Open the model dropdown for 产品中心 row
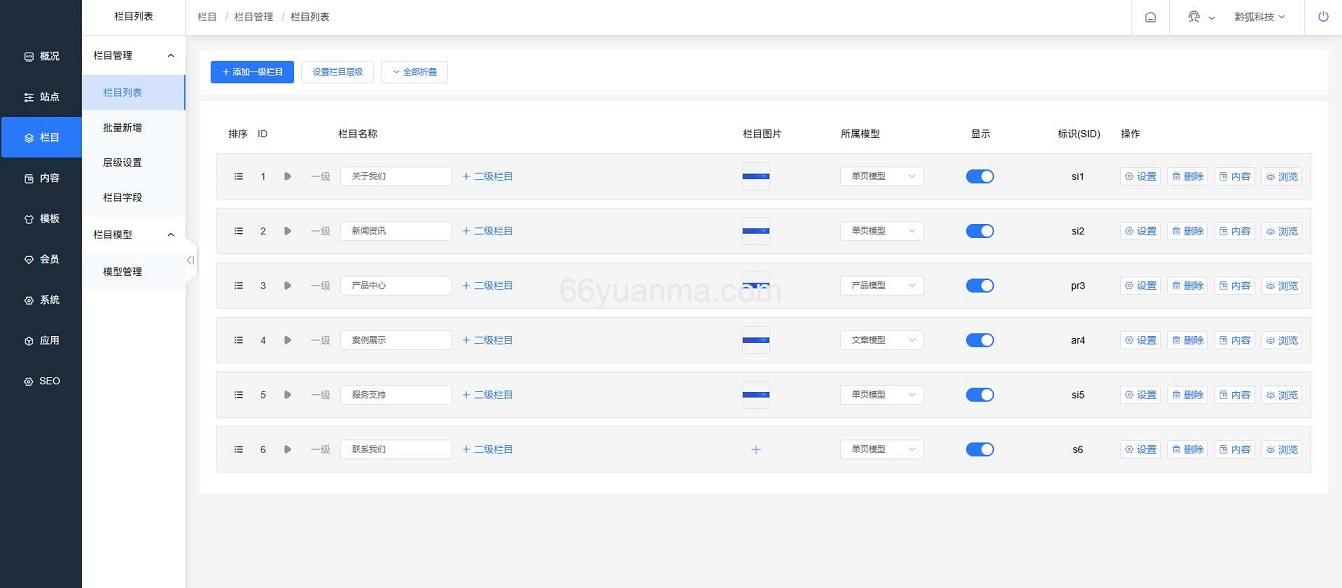Viewport: 1342px width, 588px height. pos(880,285)
